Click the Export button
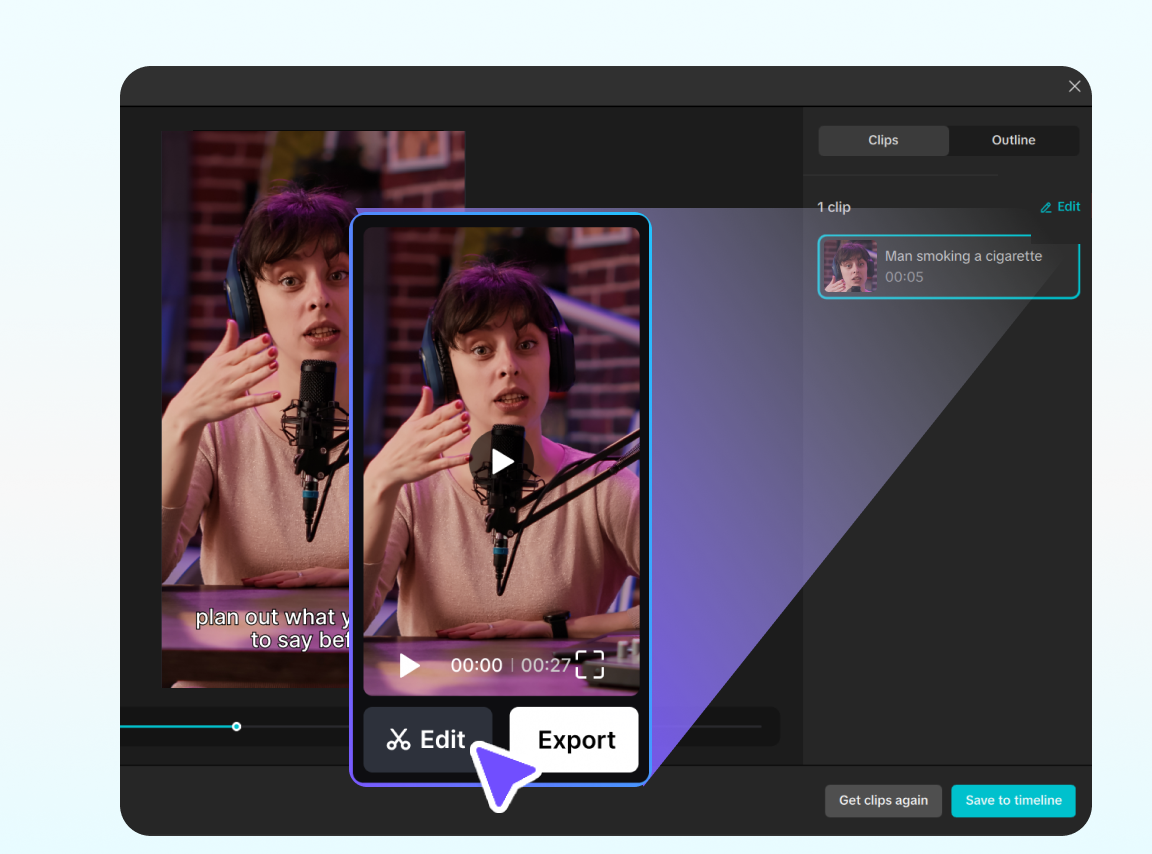Screen dimensions: 1152x854 click(574, 740)
